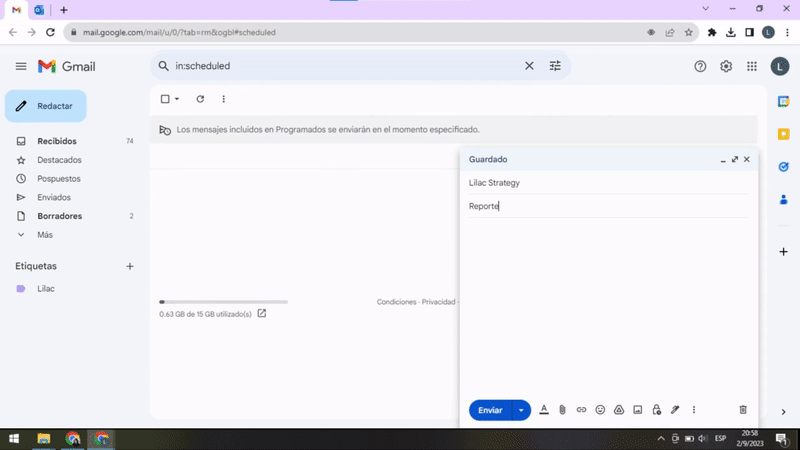
Task: Insert an emoji
Action: [x=600, y=410]
